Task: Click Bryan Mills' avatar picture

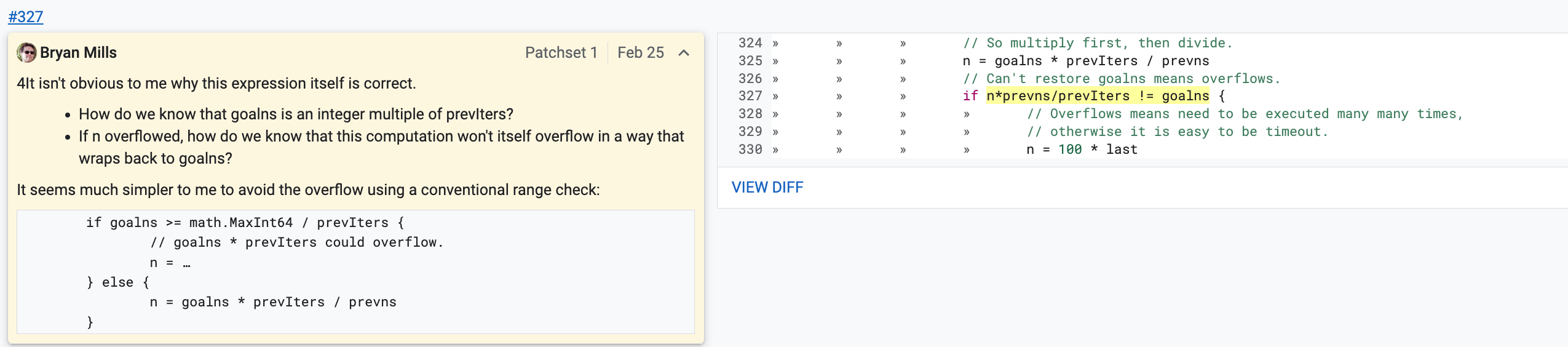Action: 26,53
